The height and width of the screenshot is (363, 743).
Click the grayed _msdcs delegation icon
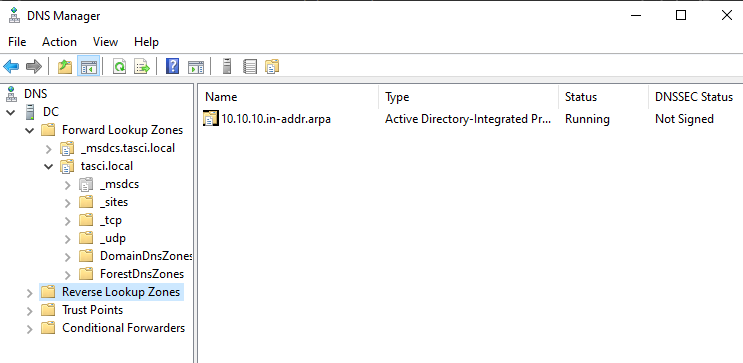[86, 184]
